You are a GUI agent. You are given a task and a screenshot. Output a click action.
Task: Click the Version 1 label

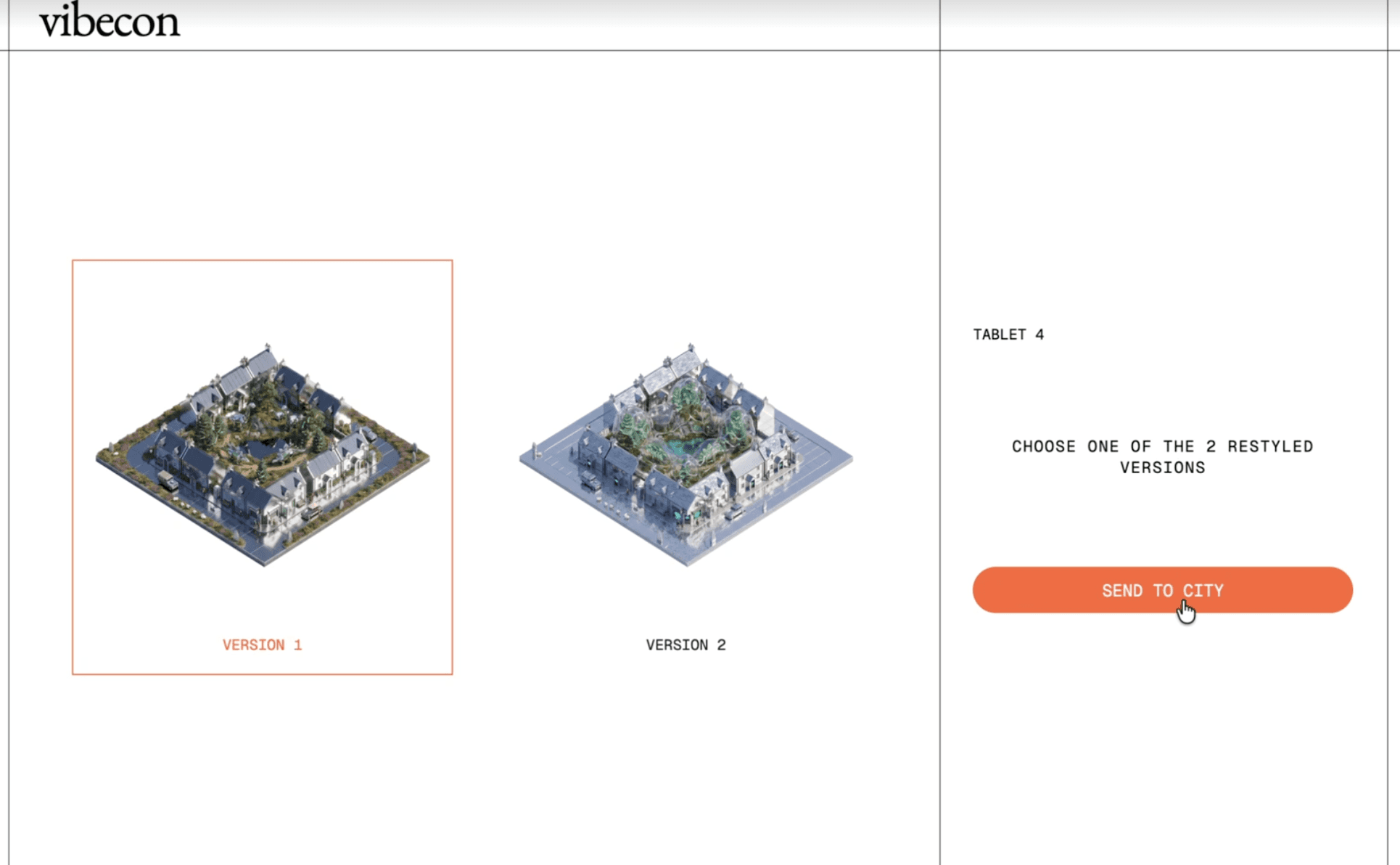pyautogui.click(x=263, y=645)
